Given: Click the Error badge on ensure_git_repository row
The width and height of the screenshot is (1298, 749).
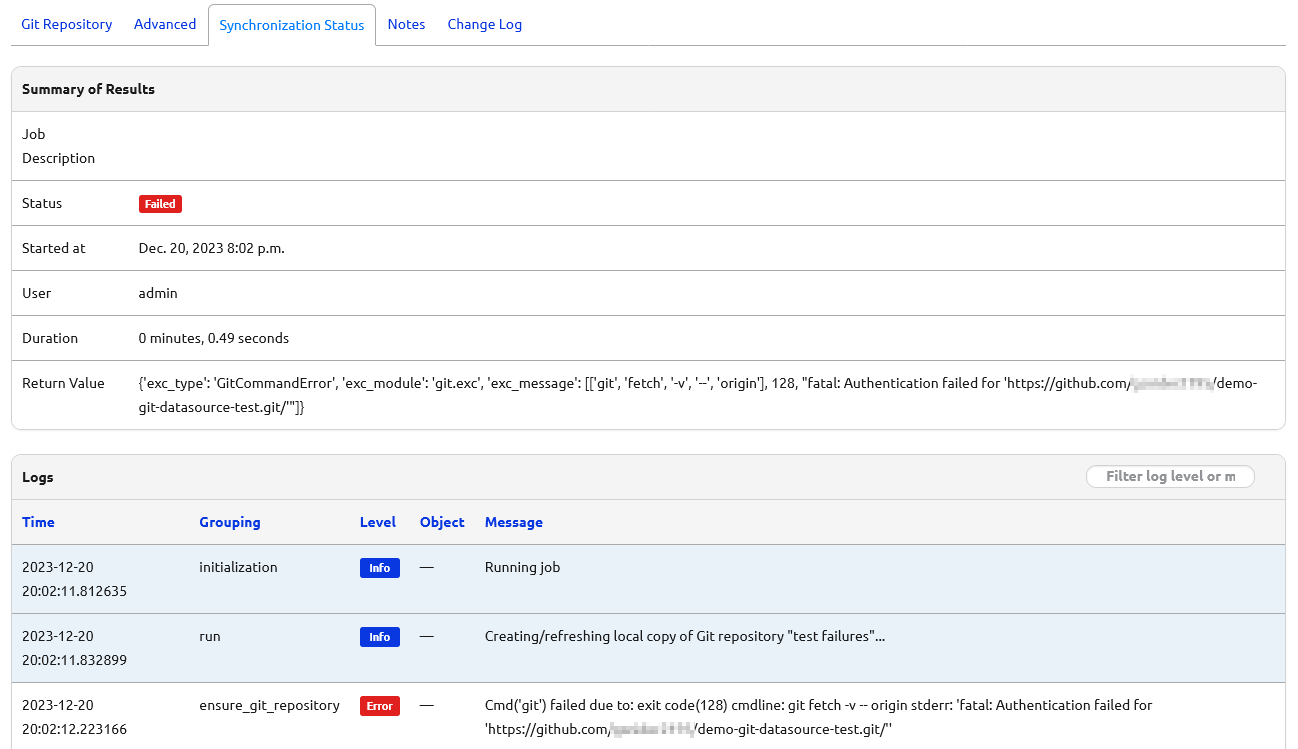Looking at the screenshot, I should (379, 705).
